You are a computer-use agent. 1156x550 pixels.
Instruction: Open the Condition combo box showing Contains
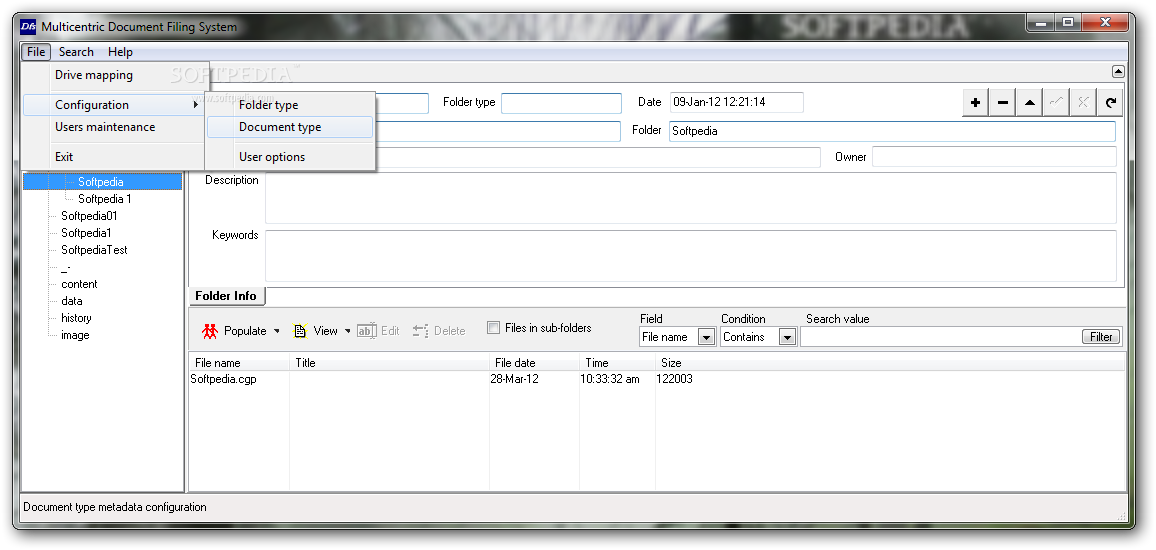(x=787, y=337)
